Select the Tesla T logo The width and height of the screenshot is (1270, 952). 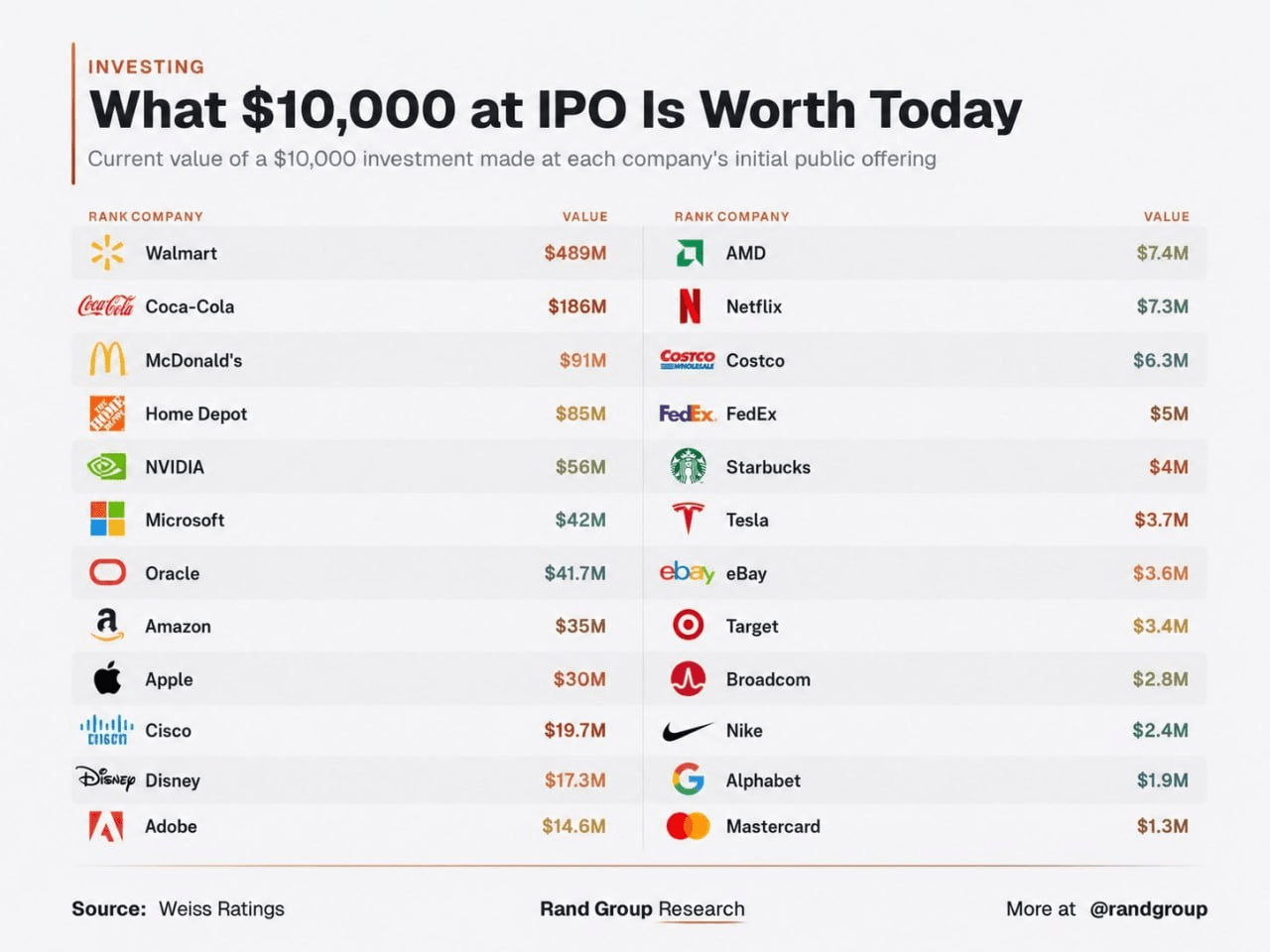tap(689, 519)
